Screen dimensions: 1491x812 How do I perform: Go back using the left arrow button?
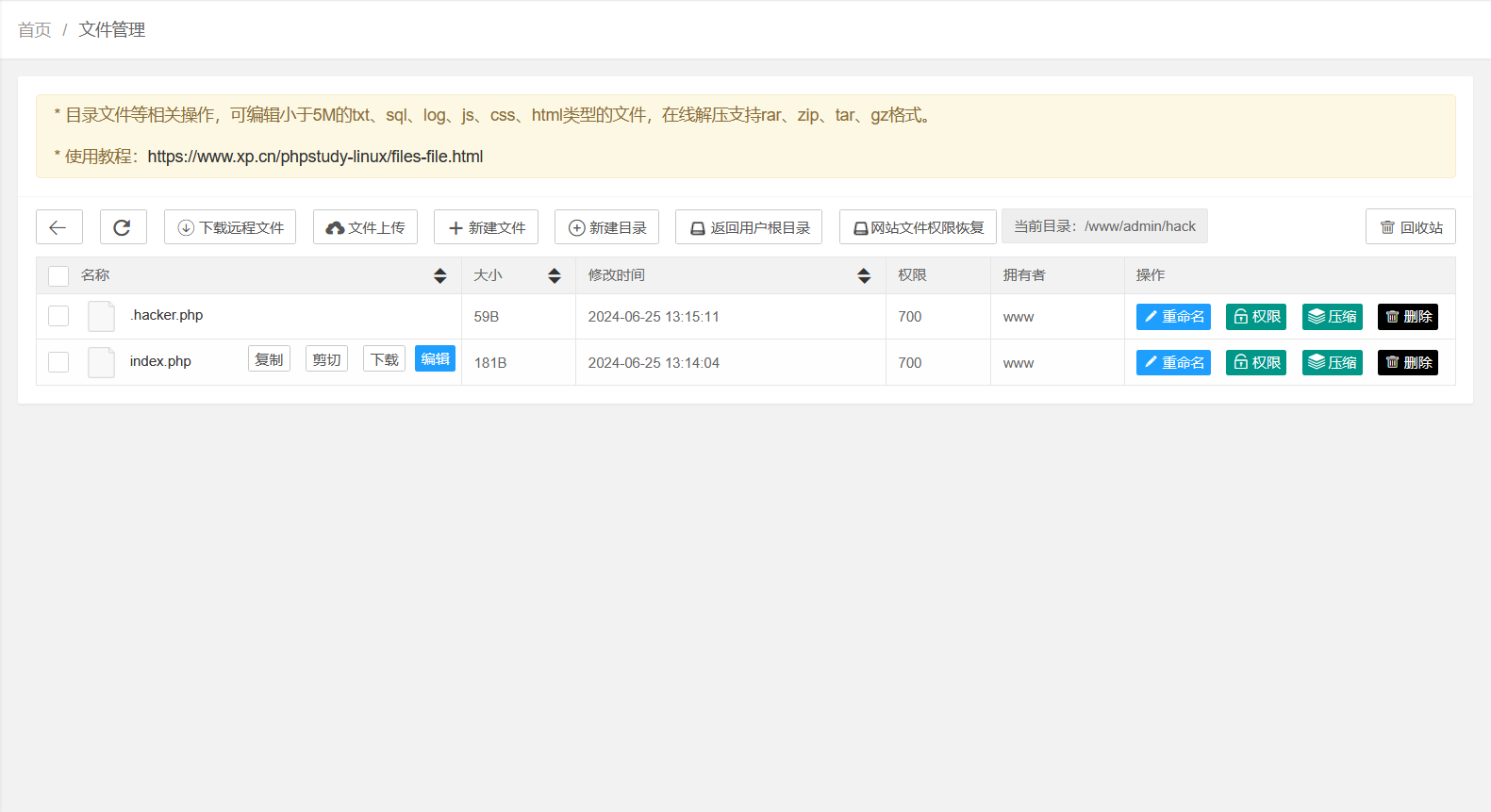coord(59,227)
